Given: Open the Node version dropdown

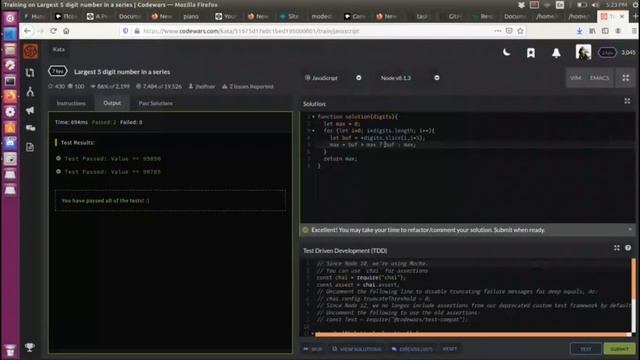Looking at the screenshot, I should coord(410,78).
